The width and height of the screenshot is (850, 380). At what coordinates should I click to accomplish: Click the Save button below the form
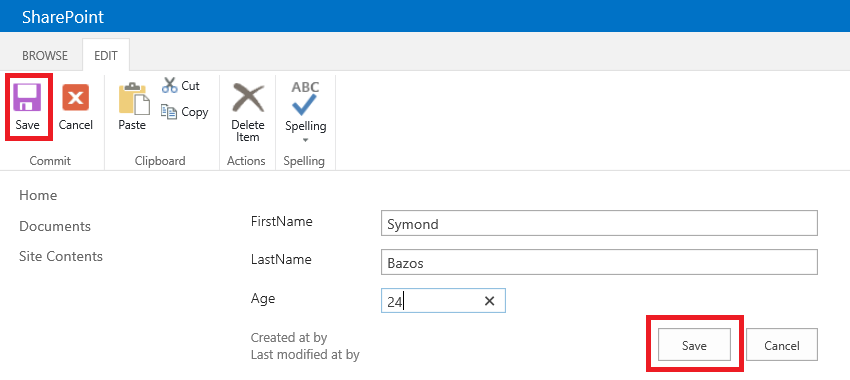pyautogui.click(x=694, y=345)
